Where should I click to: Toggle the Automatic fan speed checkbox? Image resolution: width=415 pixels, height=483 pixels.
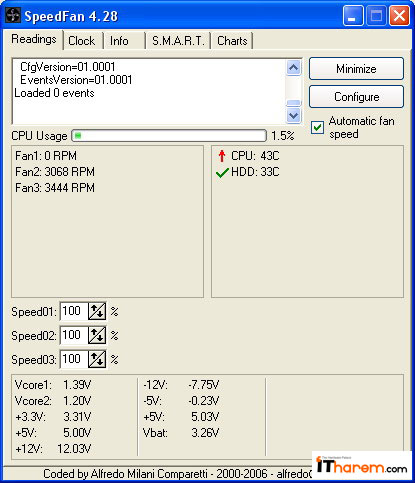317,127
